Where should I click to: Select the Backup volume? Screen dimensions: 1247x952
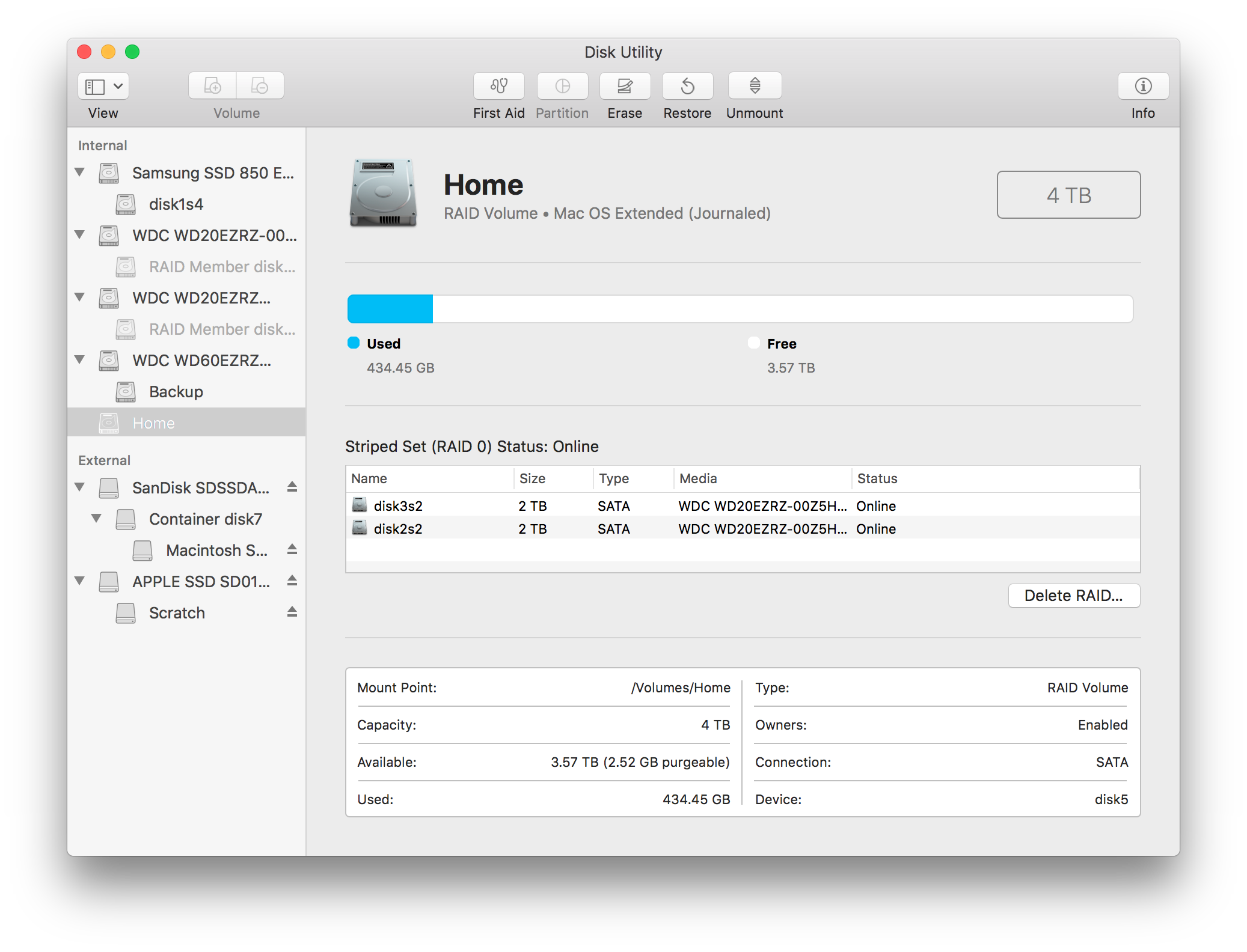pos(186,392)
